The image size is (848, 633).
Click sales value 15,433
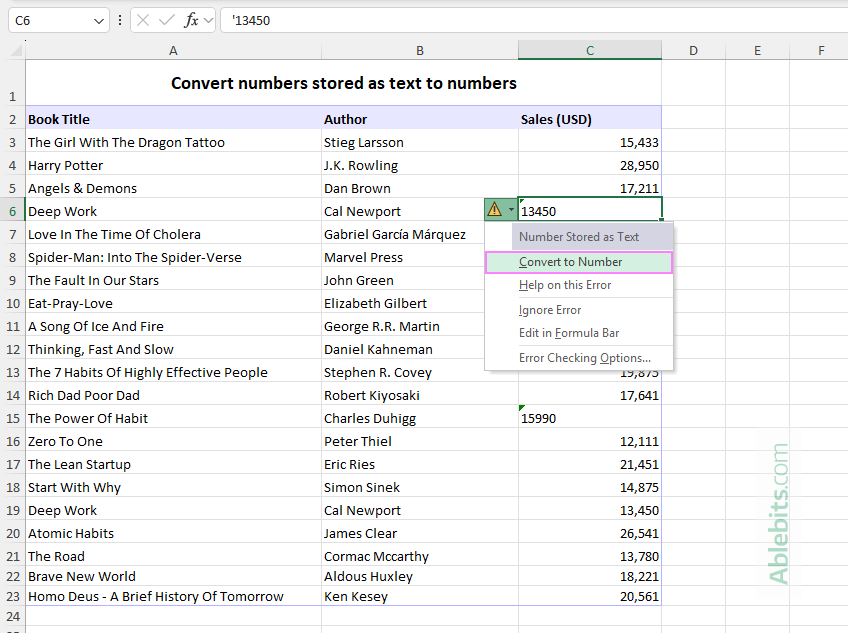(590, 143)
